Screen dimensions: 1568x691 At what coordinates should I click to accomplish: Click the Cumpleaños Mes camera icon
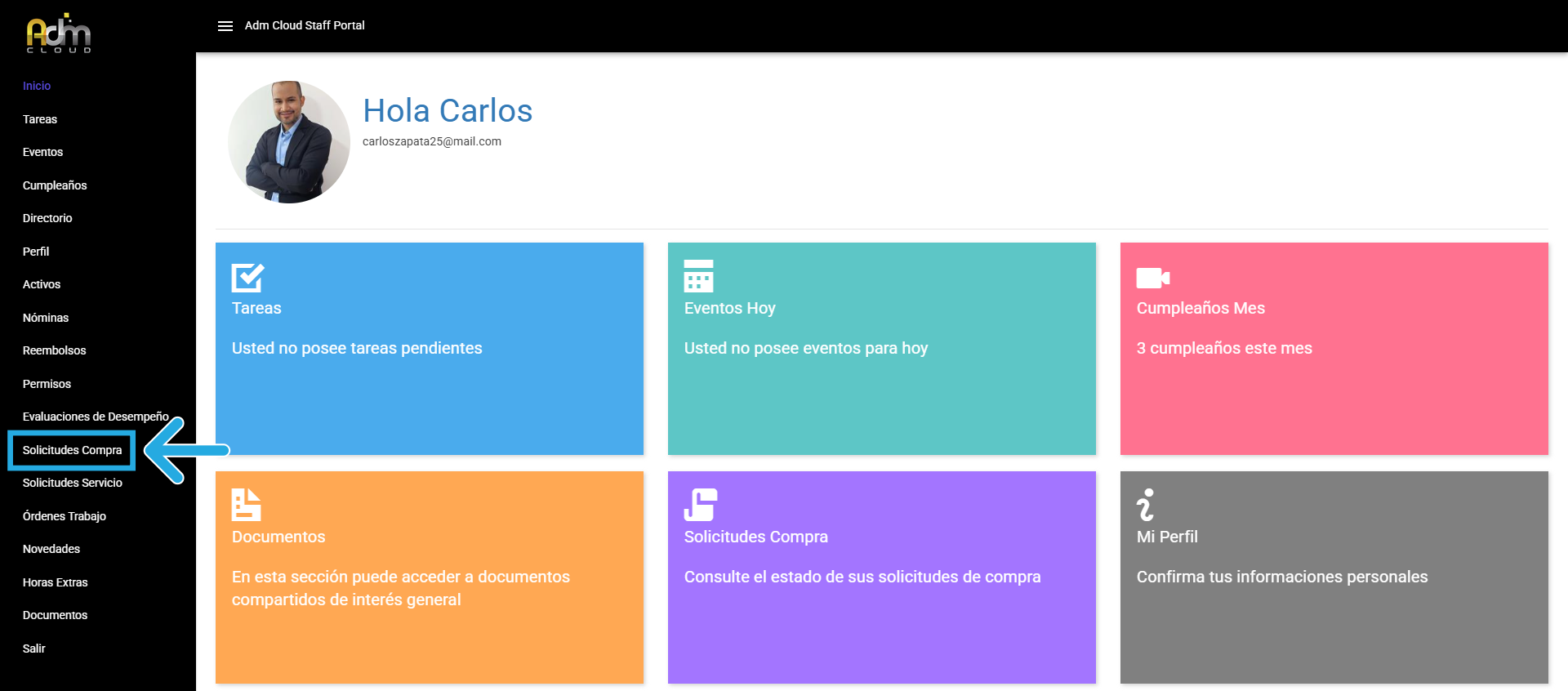pyautogui.click(x=1152, y=278)
